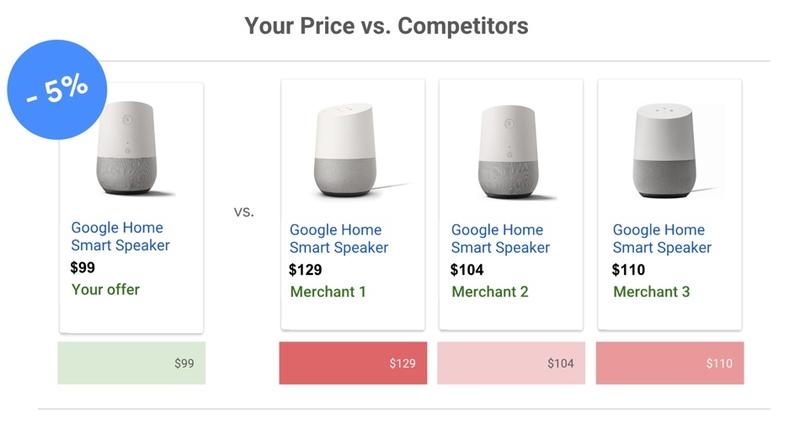Image resolution: width=800 pixels, height=435 pixels.
Task: Open Merchant 3's Google Home Smart Speaker link
Action: tap(662, 239)
